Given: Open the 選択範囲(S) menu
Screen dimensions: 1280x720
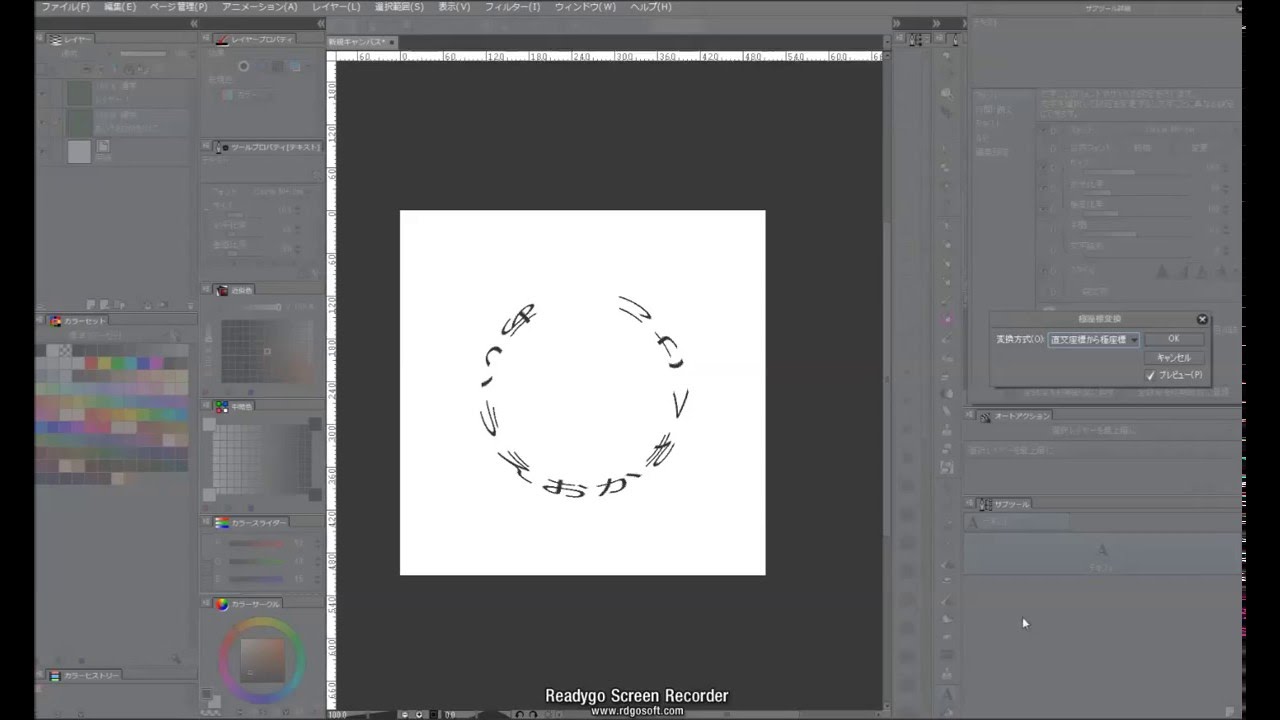Looking at the screenshot, I should click(x=399, y=7).
